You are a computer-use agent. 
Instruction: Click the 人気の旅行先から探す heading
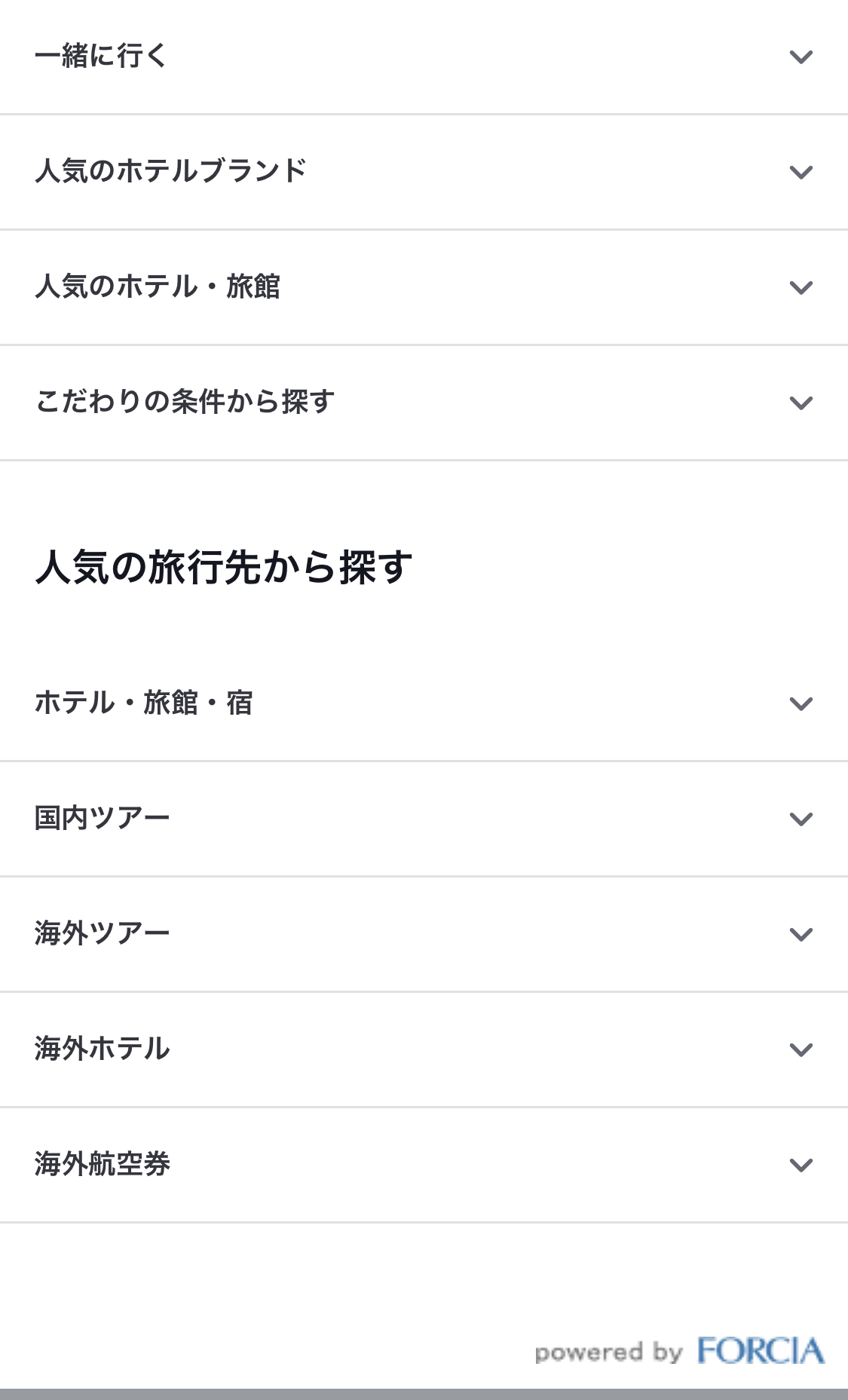[224, 567]
